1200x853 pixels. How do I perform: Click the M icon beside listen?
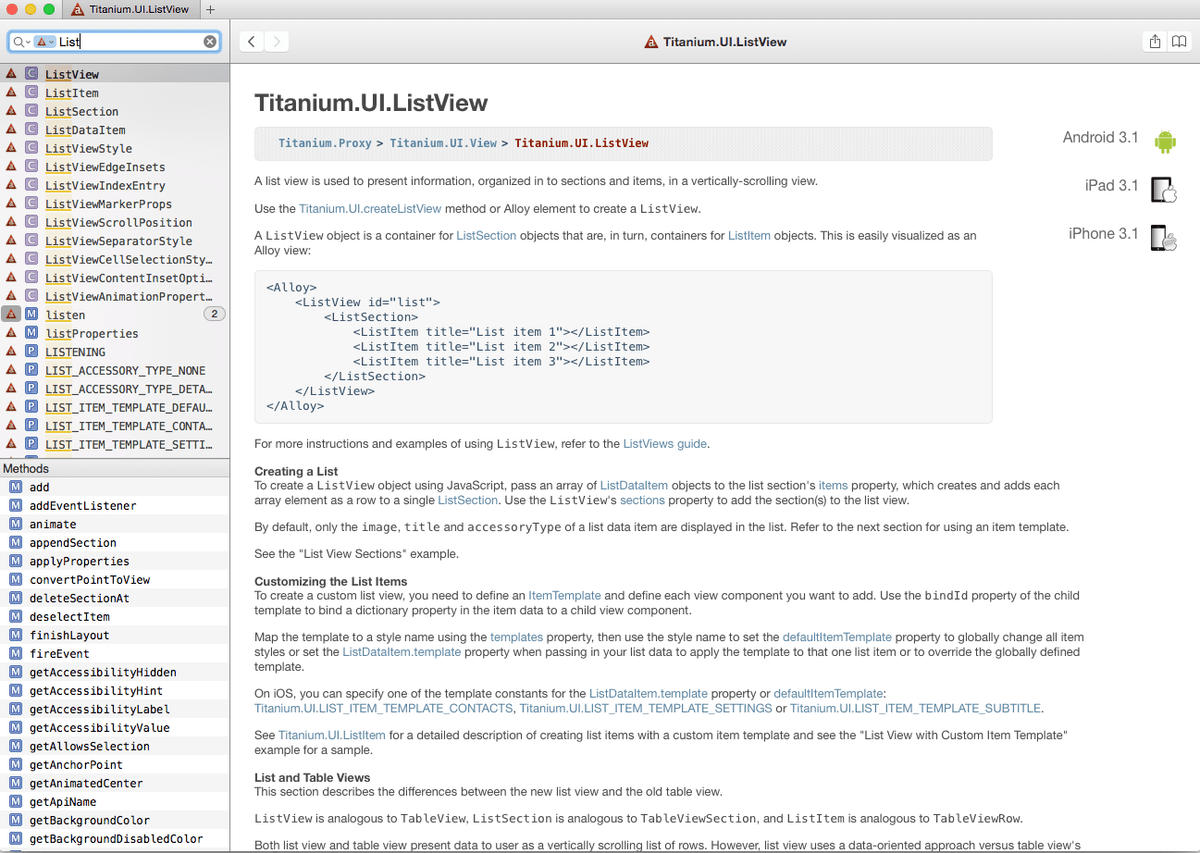tap(32, 315)
